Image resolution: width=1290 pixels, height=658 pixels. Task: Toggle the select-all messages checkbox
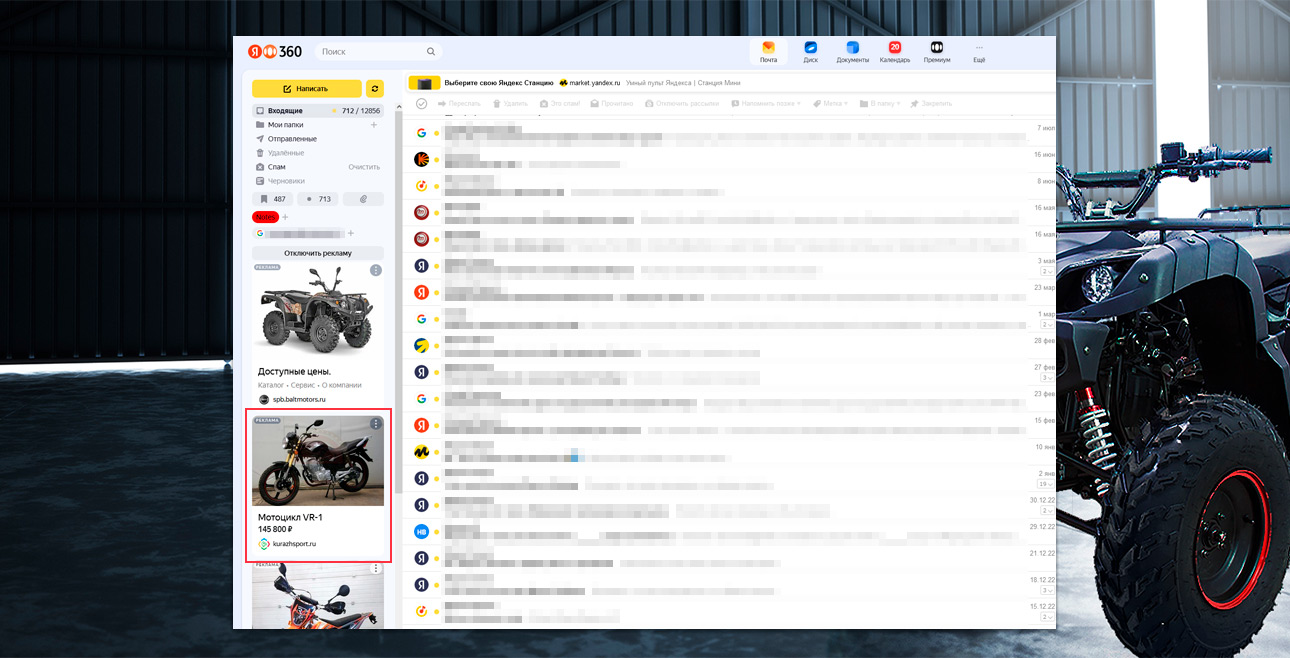point(422,104)
